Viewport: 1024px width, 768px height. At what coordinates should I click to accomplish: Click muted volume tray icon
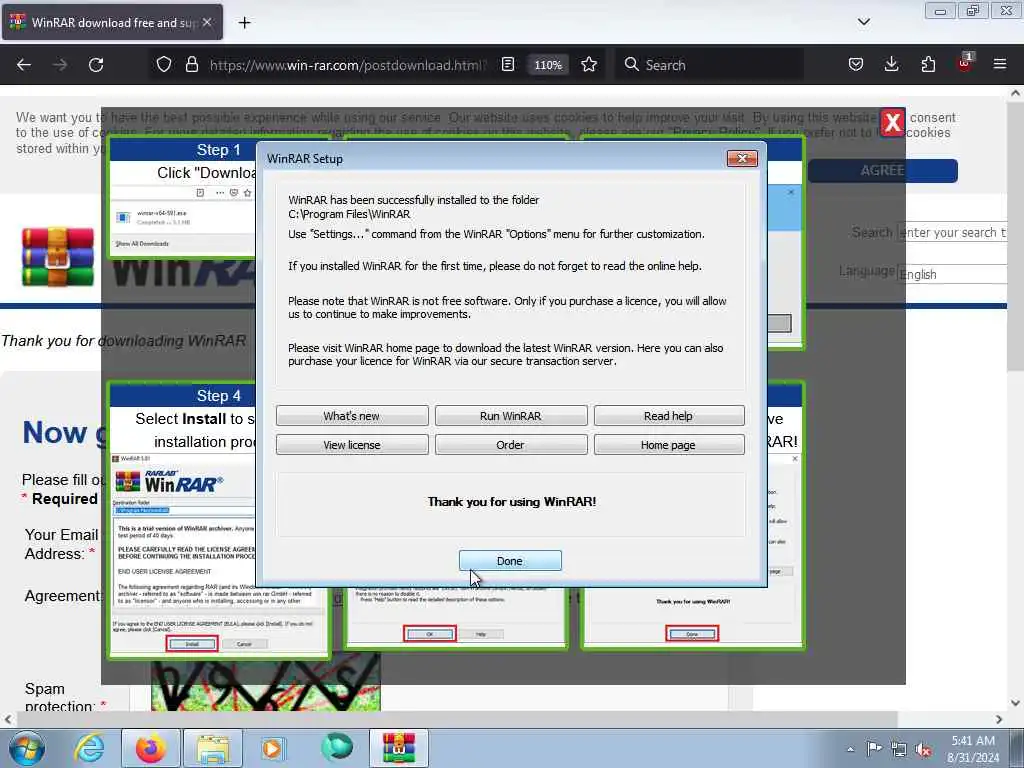click(923, 750)
